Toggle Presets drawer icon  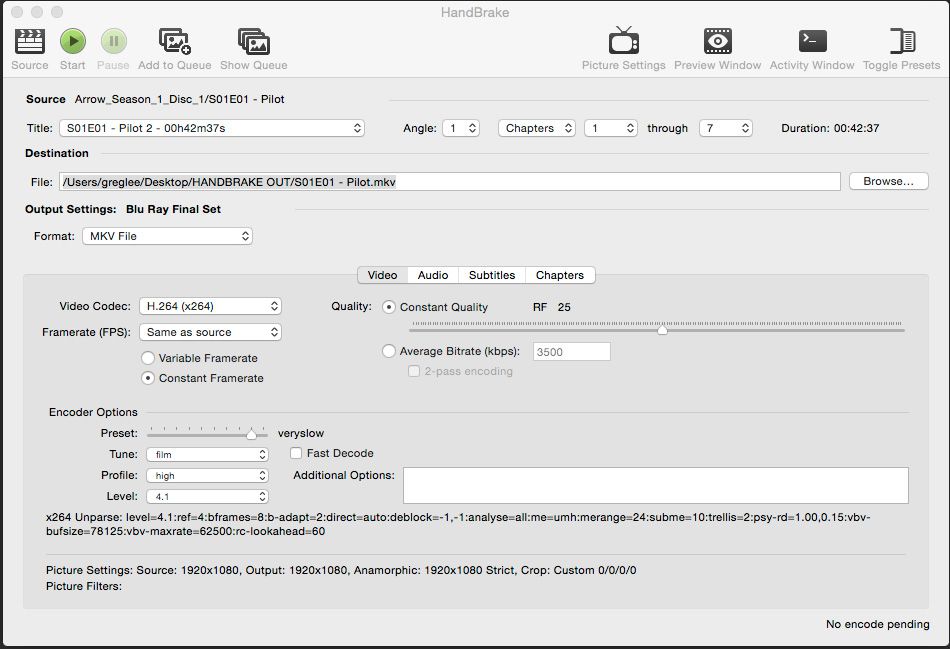[x=902, y=41]
